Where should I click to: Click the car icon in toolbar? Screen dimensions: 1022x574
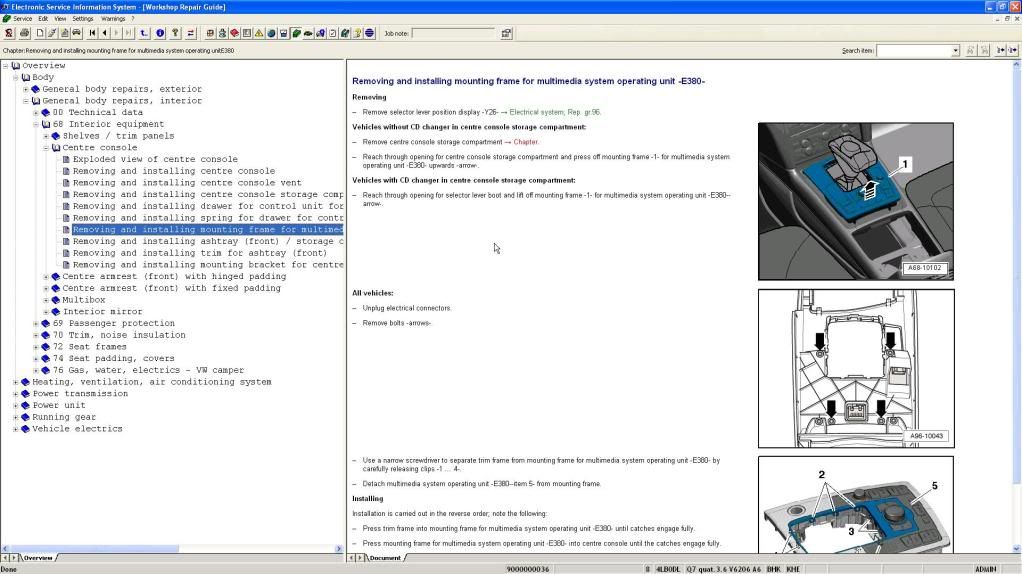point(309,33)
